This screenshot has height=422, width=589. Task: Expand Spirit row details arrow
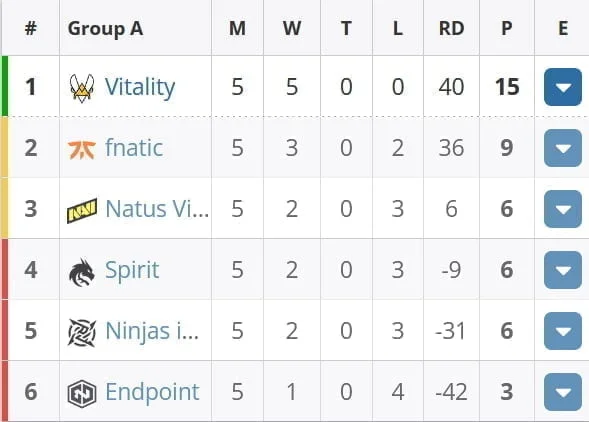tap(563, 270)
